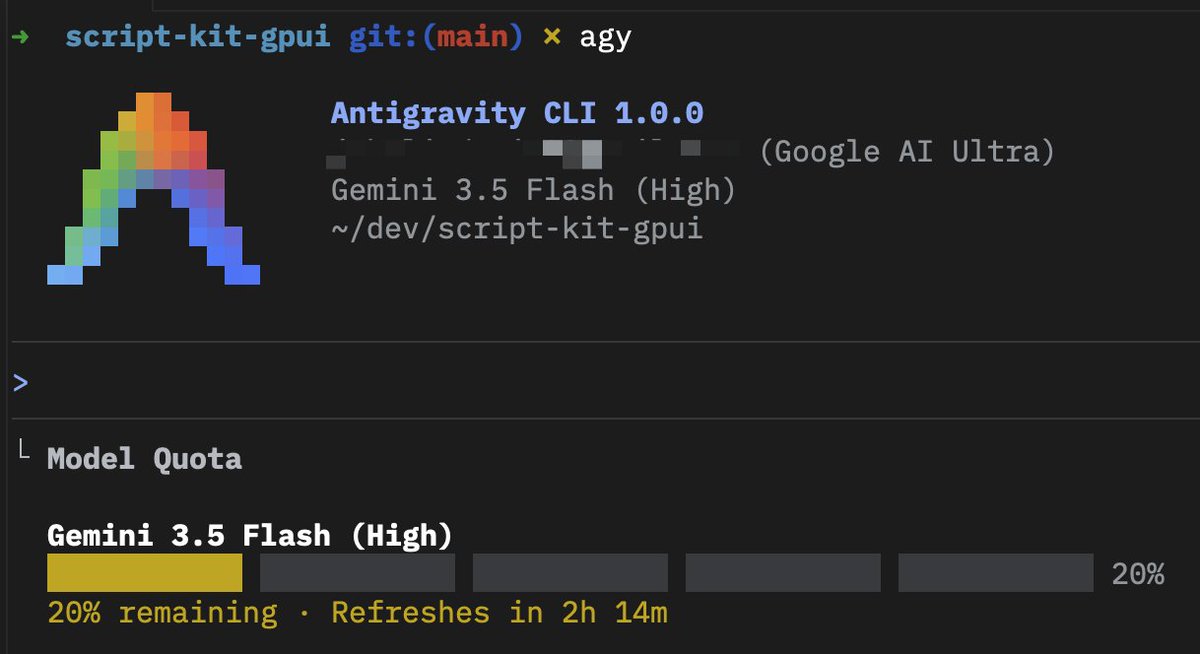The height and width of the screenshot is (654, 1200).
Task: Click the 'agy' command text
Action: click(x=605, y=40)
